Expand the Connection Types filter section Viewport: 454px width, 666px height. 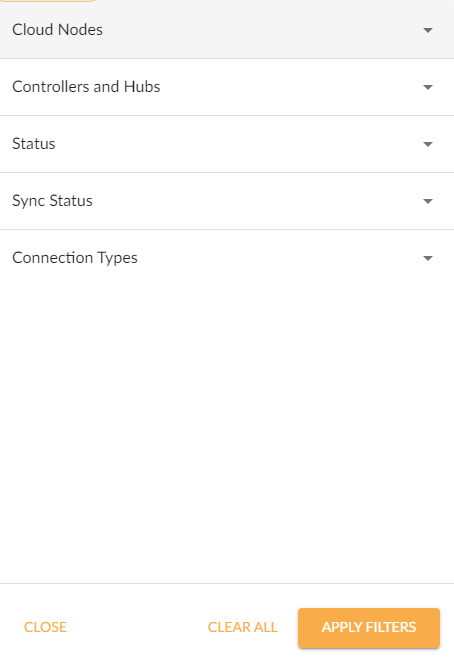227,258
